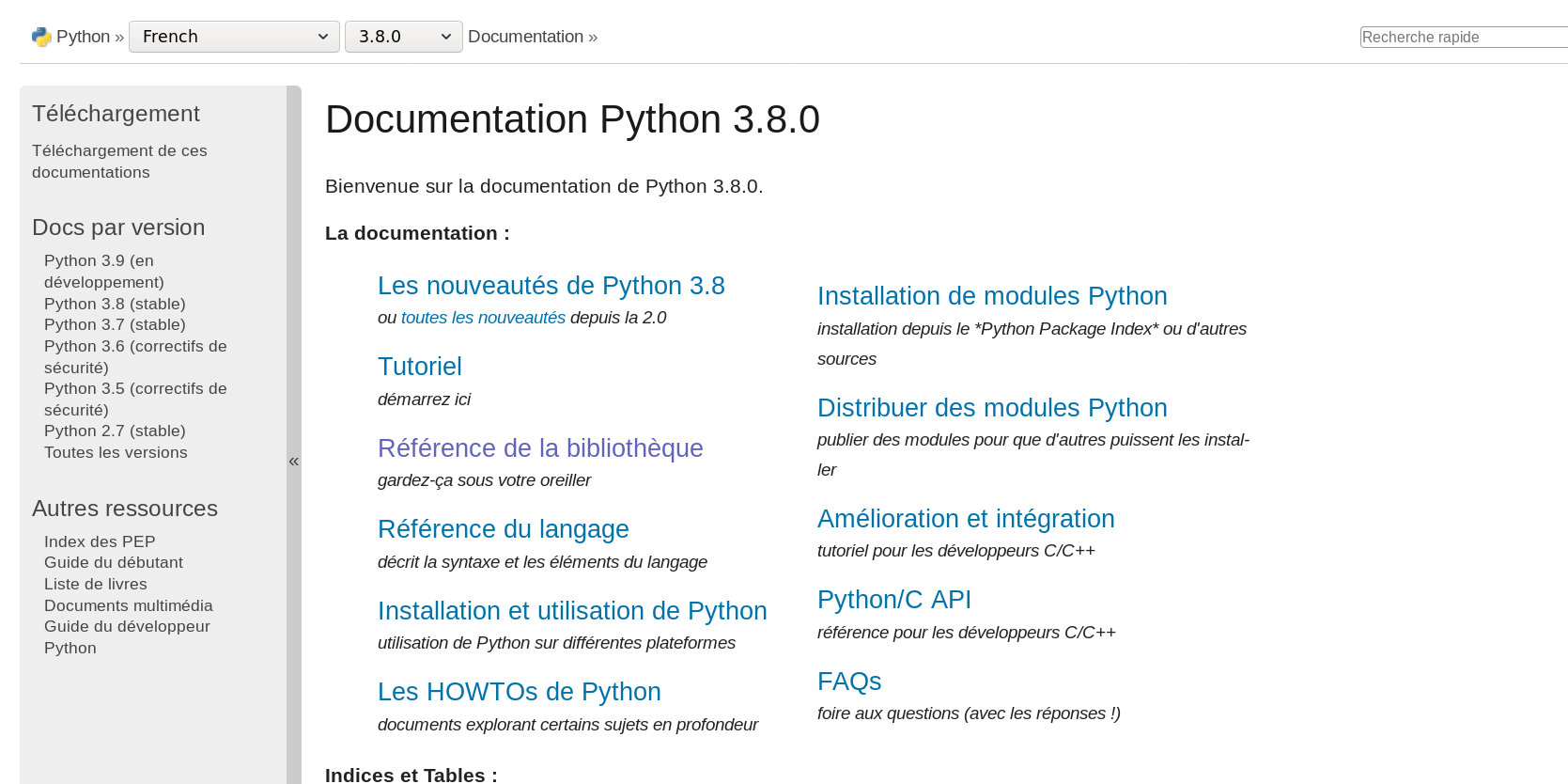Open the Tutoriel page
The height and width of the screenshot is (784, 1568).
click(x=419, y=367)
